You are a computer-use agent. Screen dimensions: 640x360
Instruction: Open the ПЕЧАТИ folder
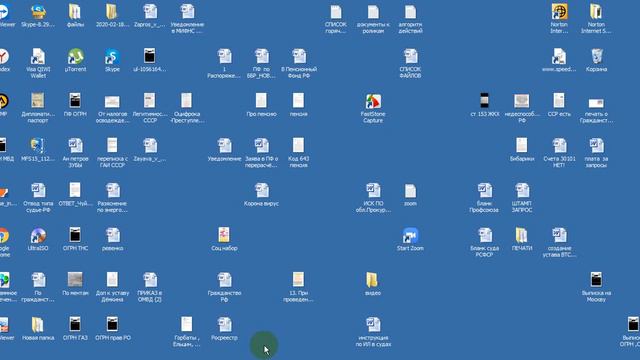pyautogui.click(x=522, y=236)
